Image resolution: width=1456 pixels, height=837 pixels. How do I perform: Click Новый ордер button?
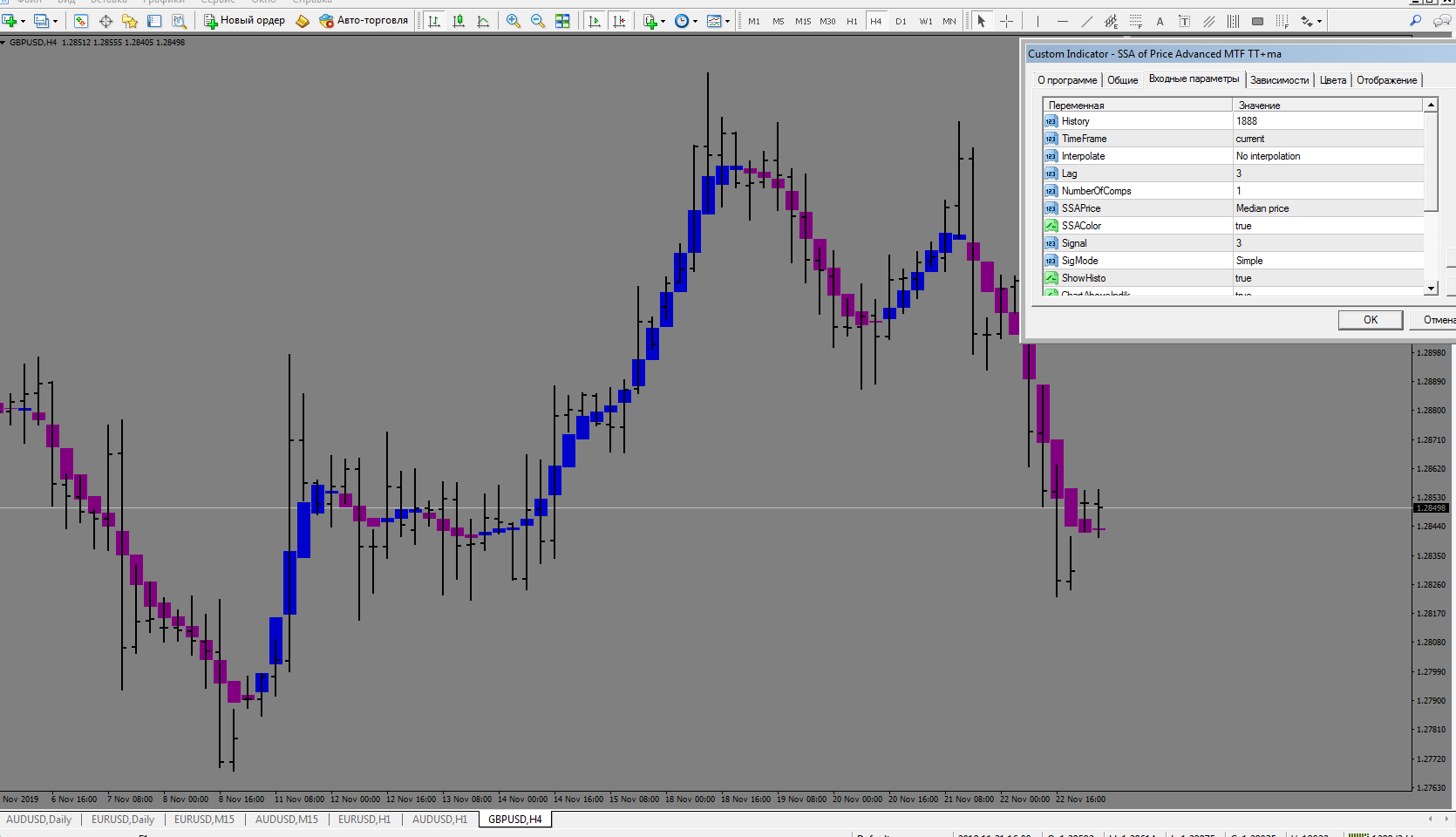coord(245,21)
